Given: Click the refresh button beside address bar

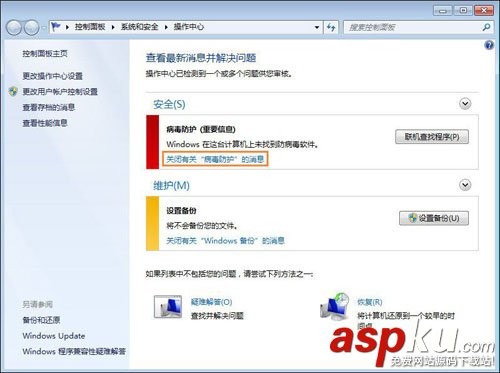Looking at the screenshot, I should pos(331,27).
